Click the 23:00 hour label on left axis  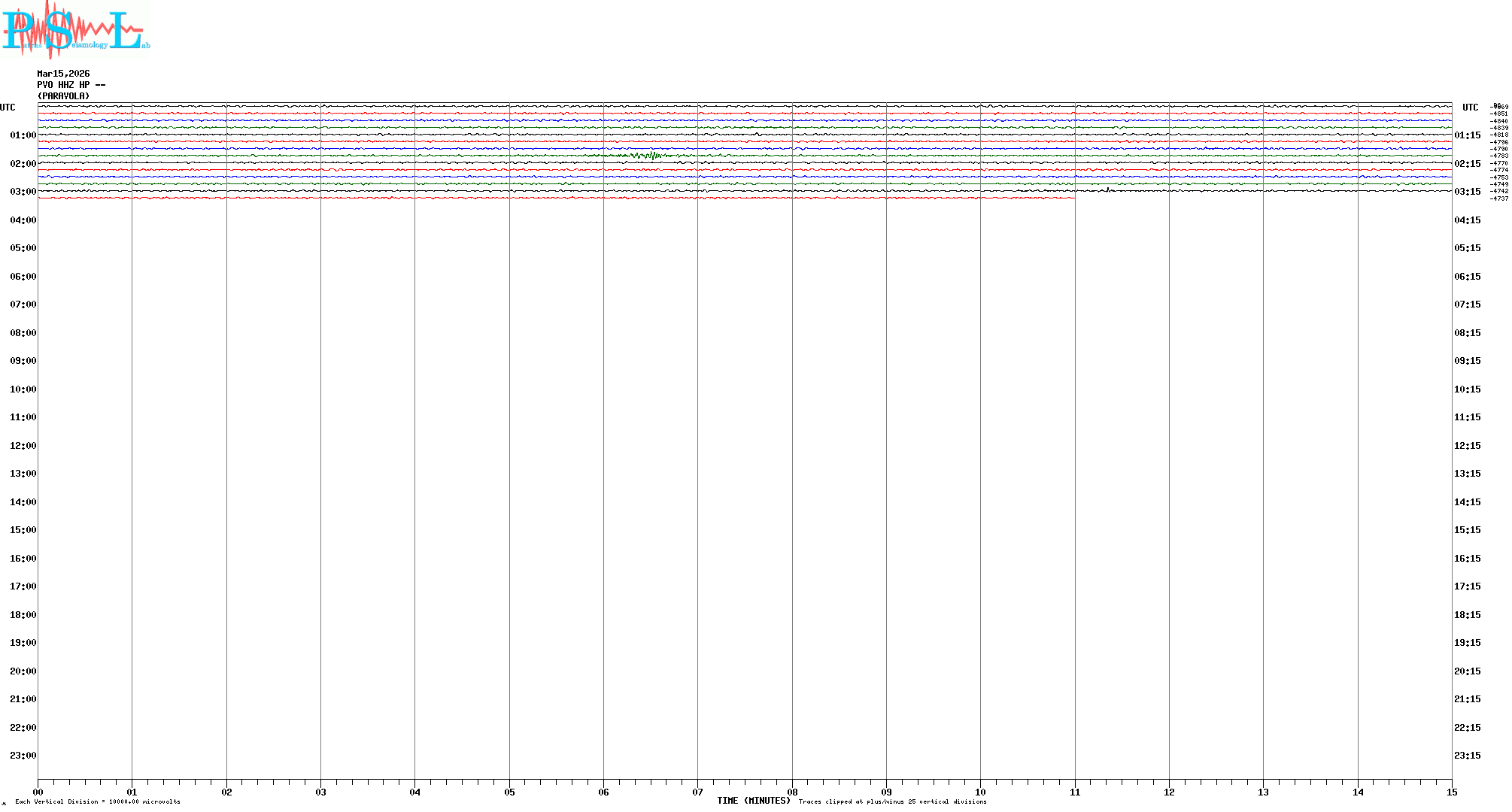tap(23, 756)
